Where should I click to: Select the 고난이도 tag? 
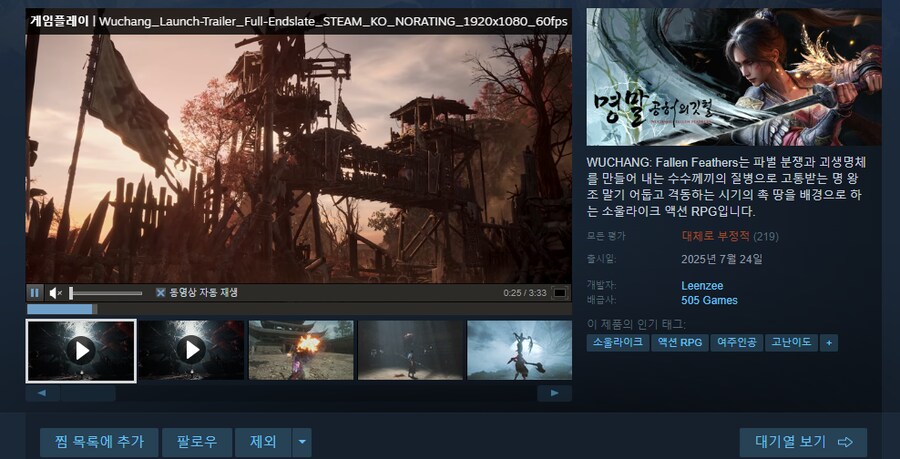coord(791,343)
